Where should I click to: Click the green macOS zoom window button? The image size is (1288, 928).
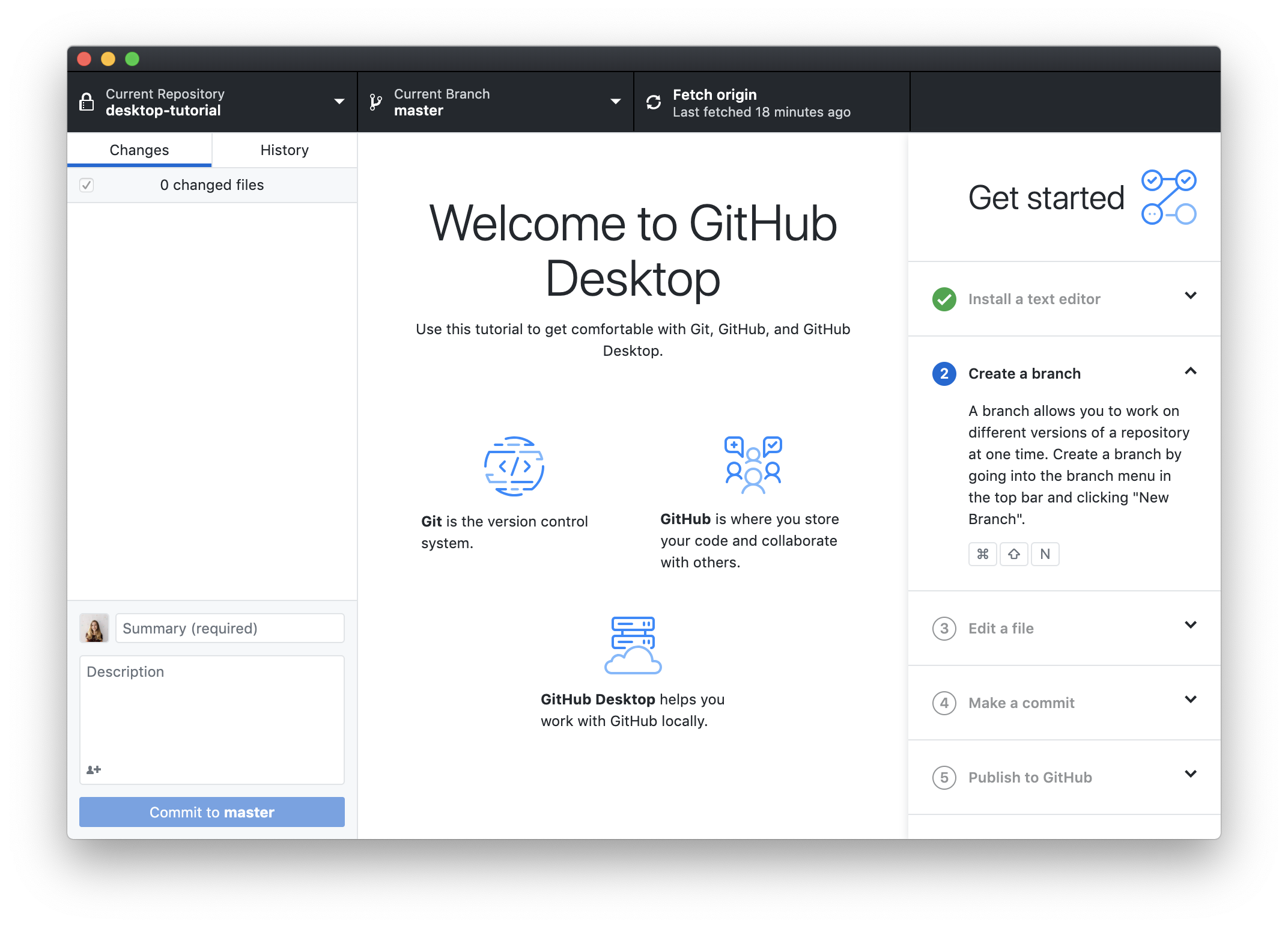tap(132, 59)
